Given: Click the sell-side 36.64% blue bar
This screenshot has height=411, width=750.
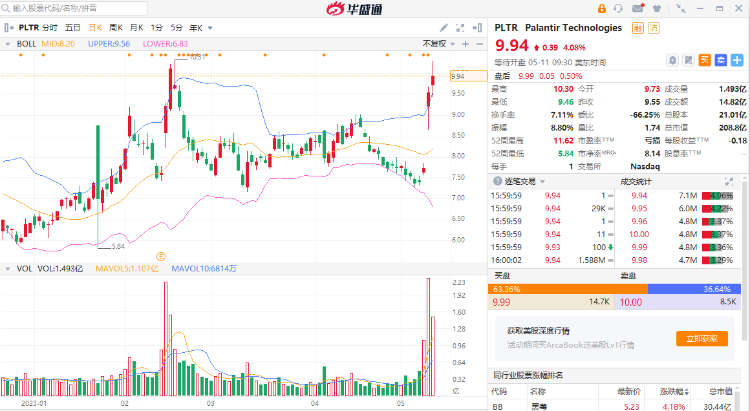Looking at the screenshot, I should [x=694, y=289].
